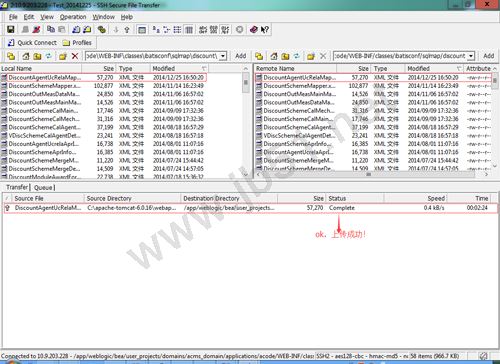Toggle the Details view toolbar icon
The image size is (500, 364).
[x=189, y=30]
